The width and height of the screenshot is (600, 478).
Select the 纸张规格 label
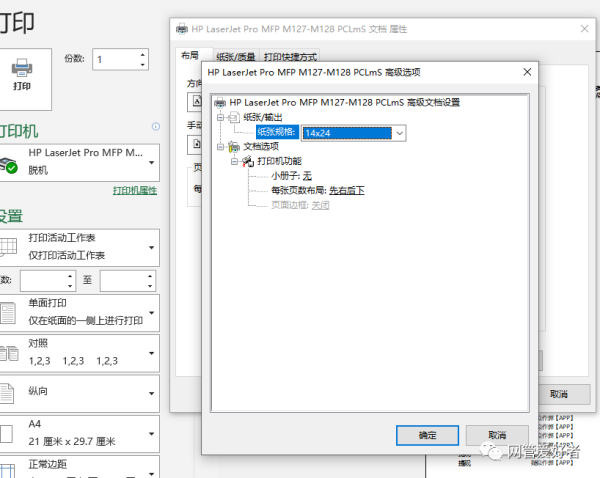click(277, 132)
